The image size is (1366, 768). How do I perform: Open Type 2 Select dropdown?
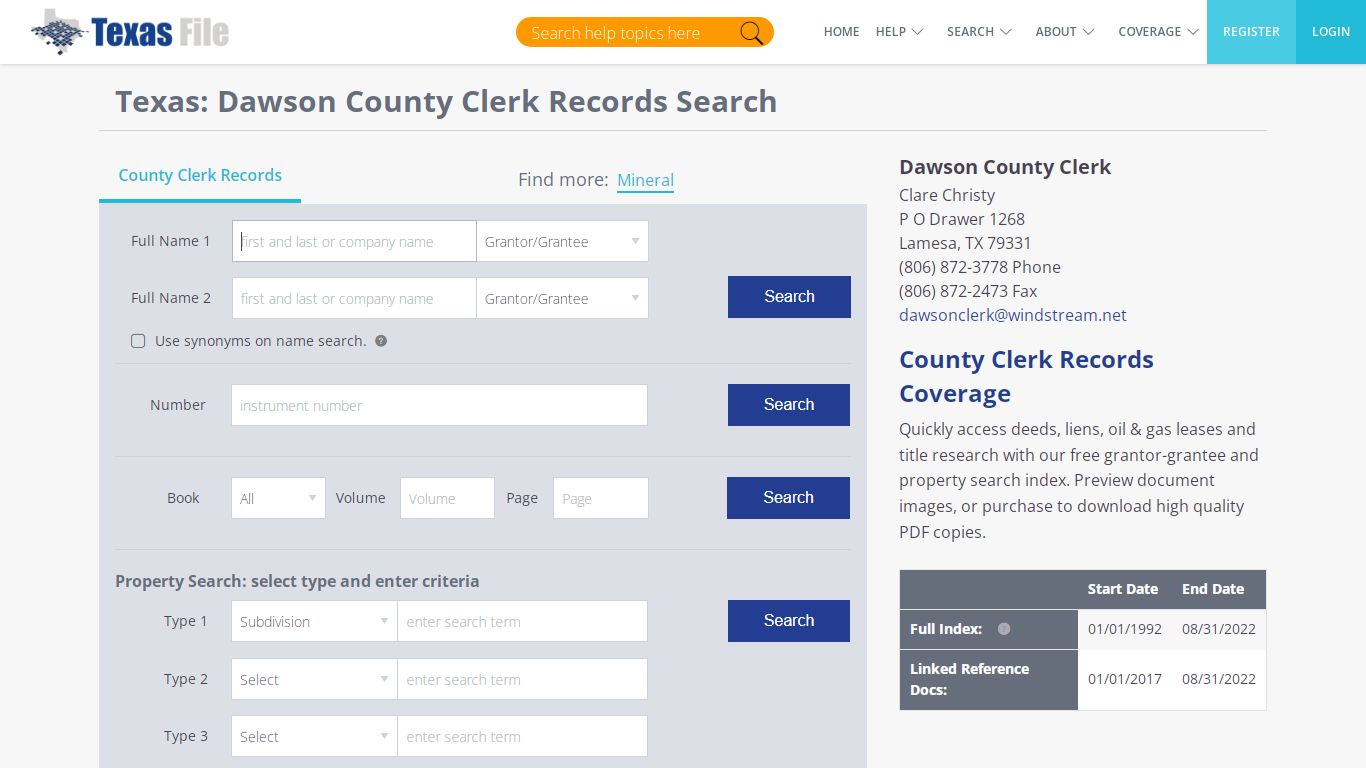click(x=314, y=679)
